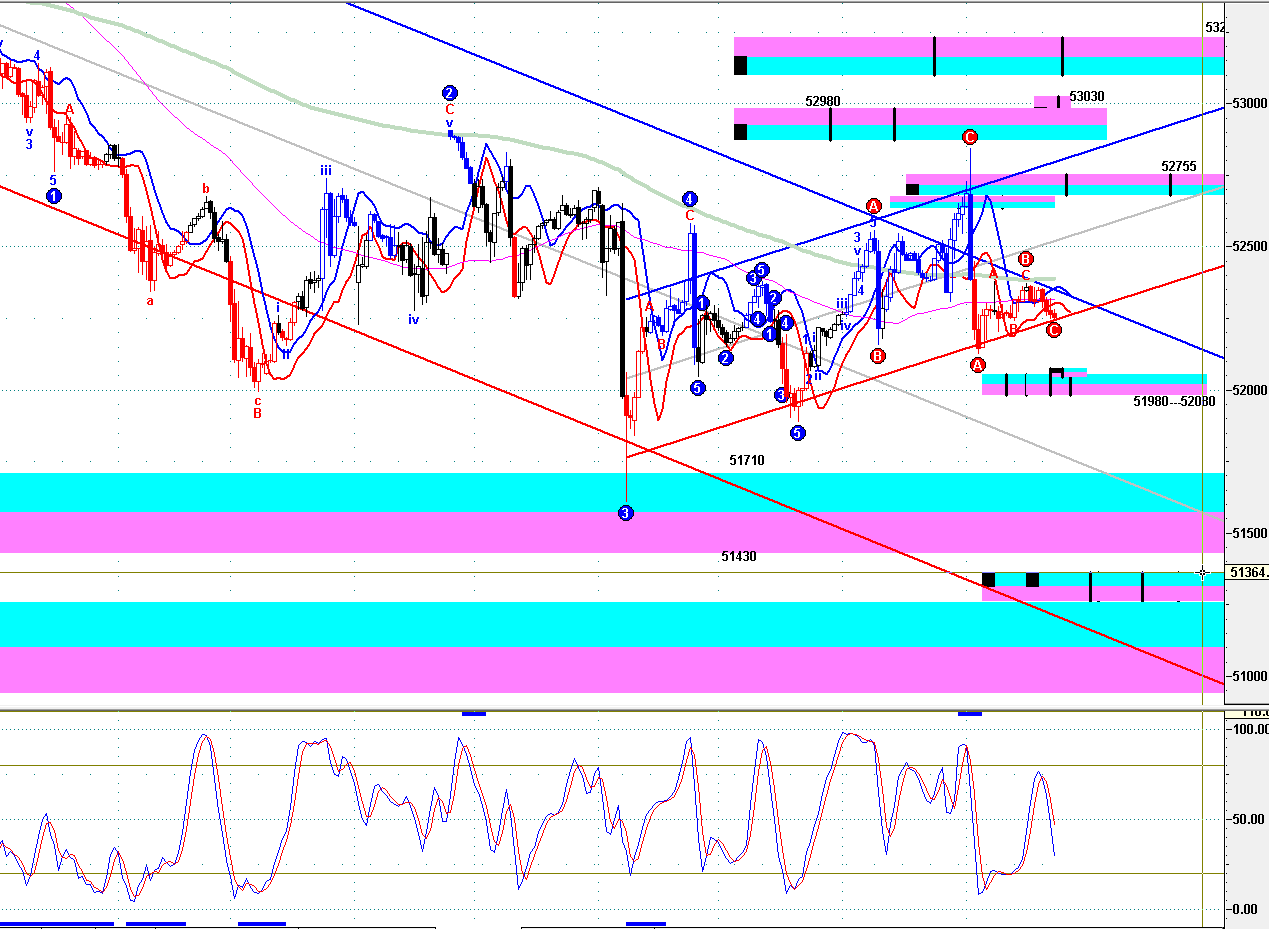Click the red circled C at the price spike
The image size is (1269, 929).
[x=969, y=136]
